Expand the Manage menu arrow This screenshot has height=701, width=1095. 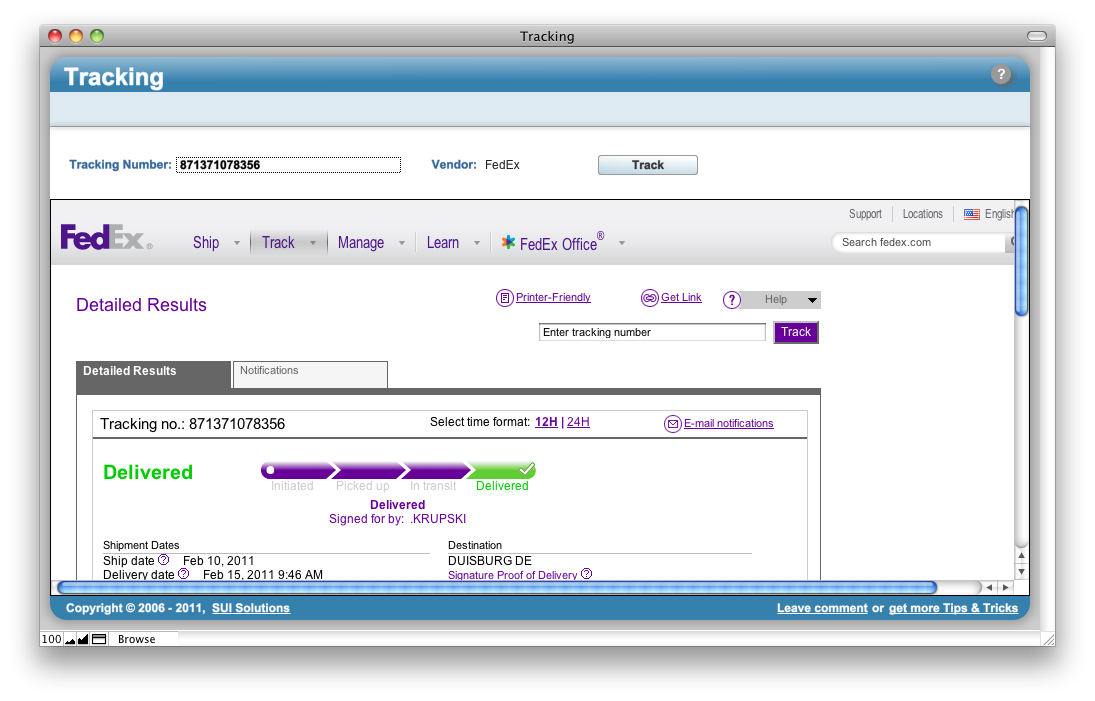point(402,243)
